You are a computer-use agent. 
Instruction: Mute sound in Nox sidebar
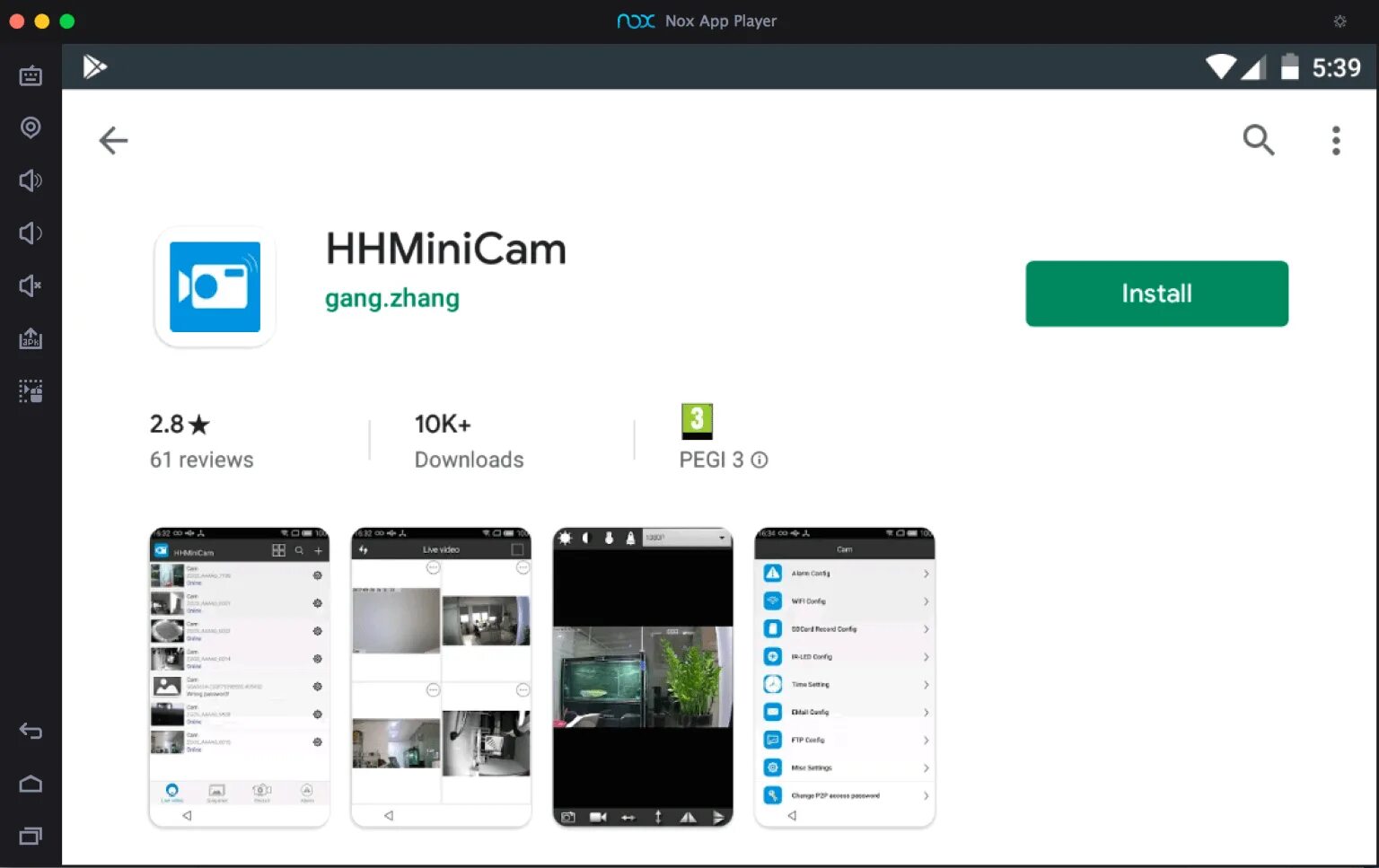31,285
